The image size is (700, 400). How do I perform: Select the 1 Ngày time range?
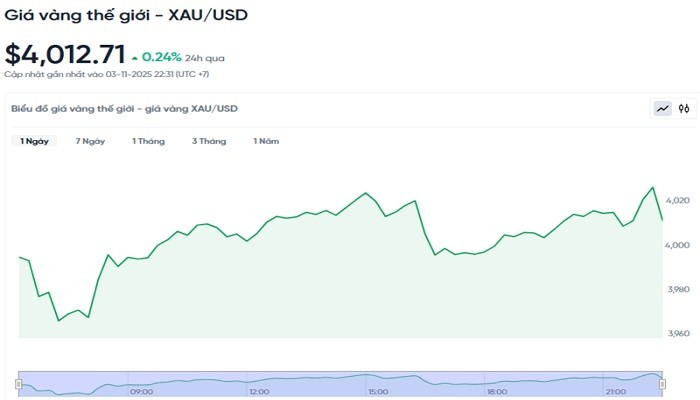click(x=35, y=141)
